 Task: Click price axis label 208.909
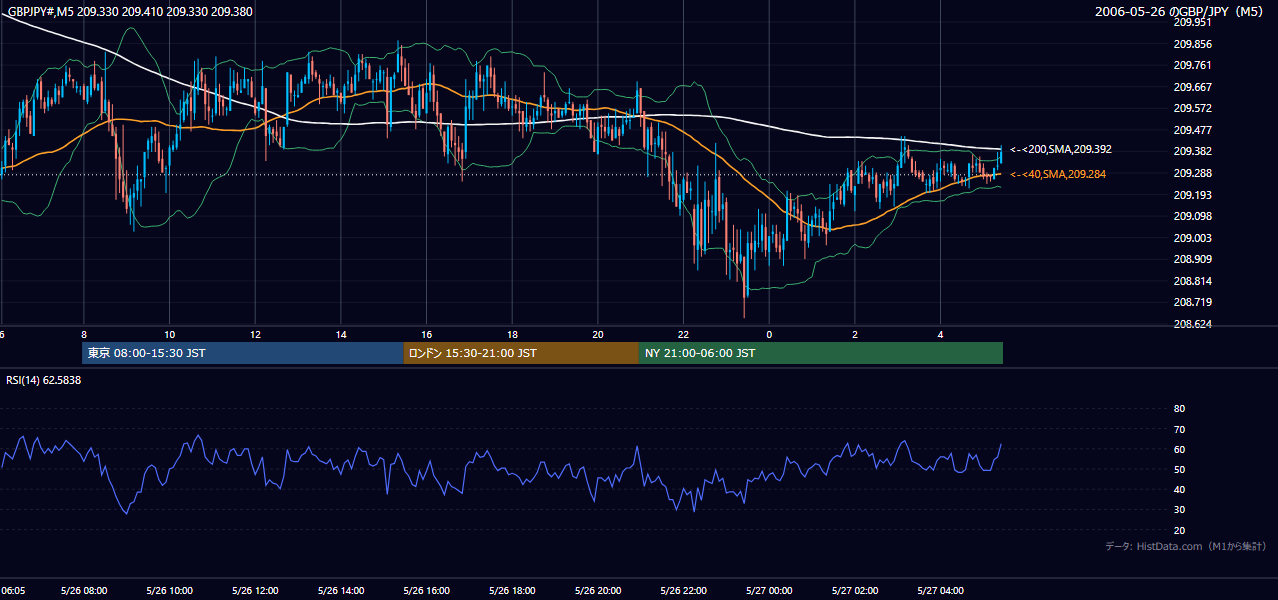[x=1193, y=259]
